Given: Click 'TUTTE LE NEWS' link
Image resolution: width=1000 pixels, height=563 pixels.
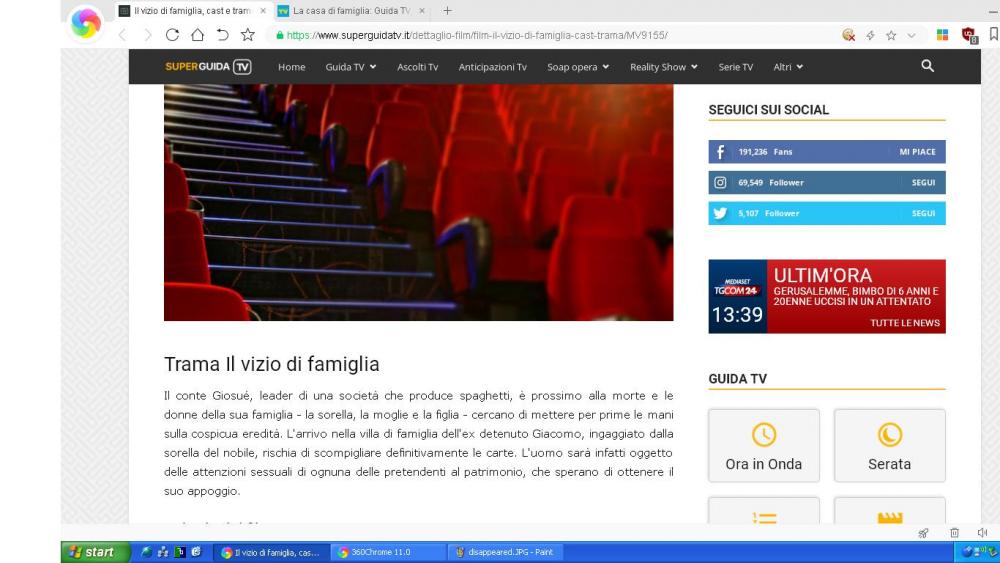Looking at the screenshot, I should 904,323.
